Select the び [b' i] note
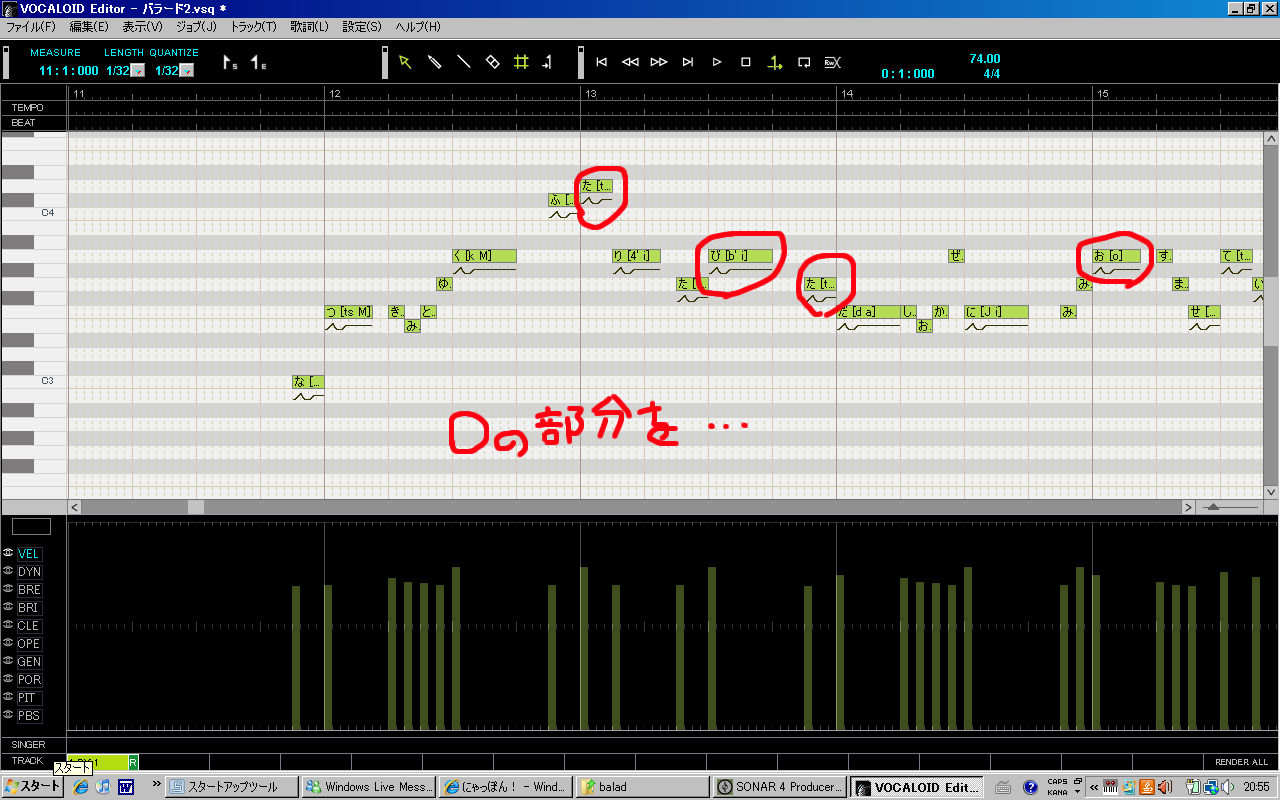1280x800 pixels. pos(740,256)
